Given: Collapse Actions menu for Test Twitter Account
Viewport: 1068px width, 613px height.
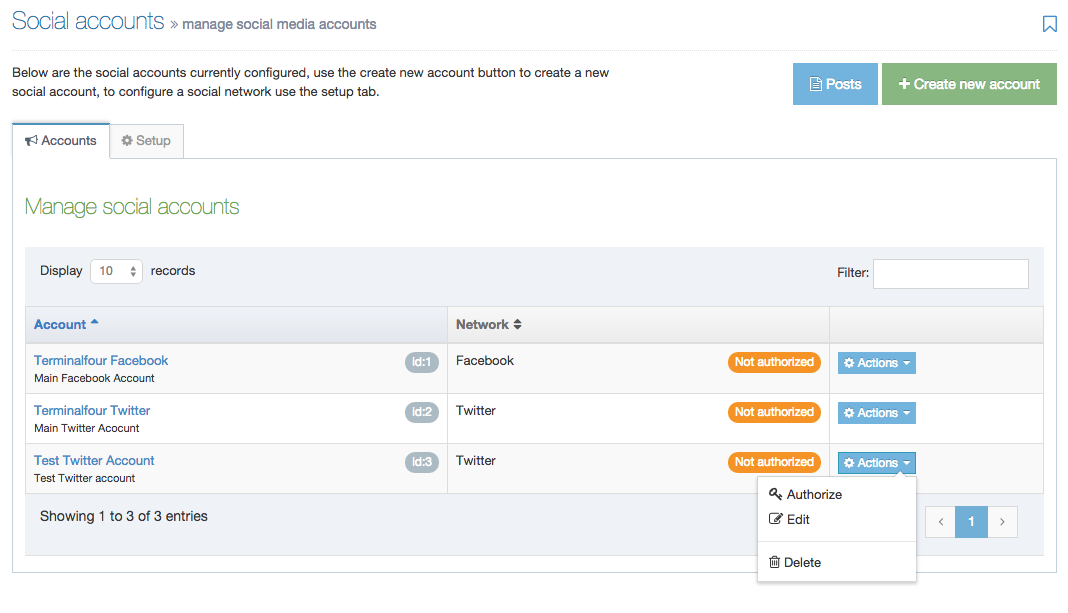Looking at the screenshot, I should tap(876, 463).
